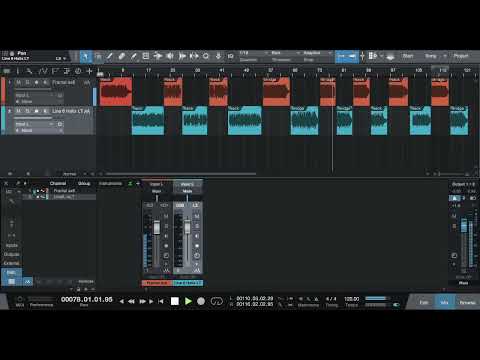Select the Instruments tab in console

point(110,184)
